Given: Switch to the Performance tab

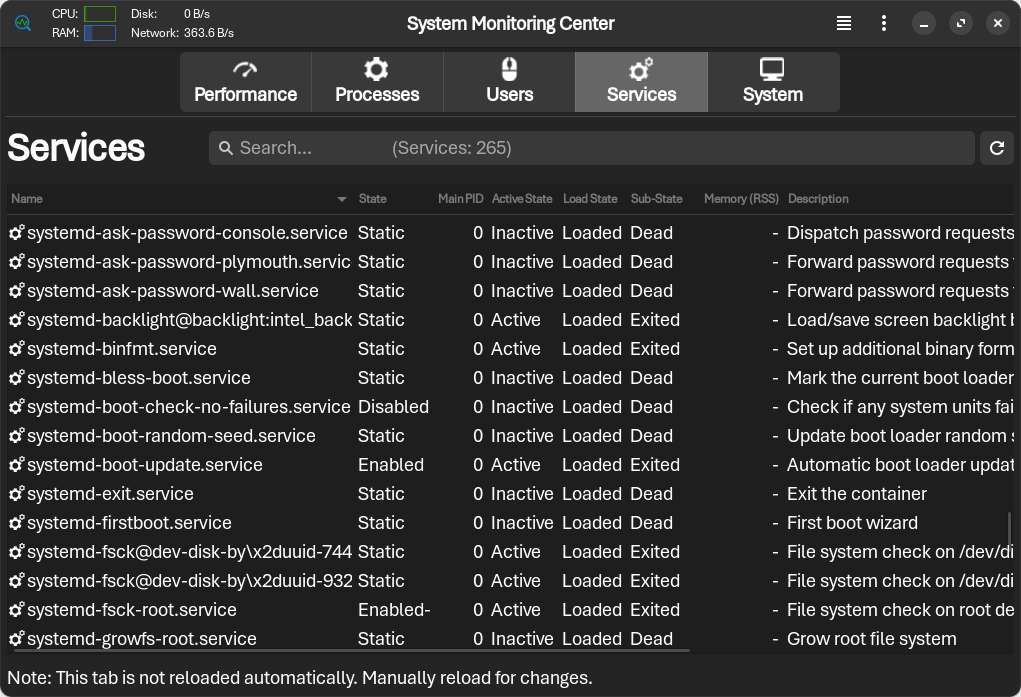Looking at the screenshot, I should click(245, 82).
